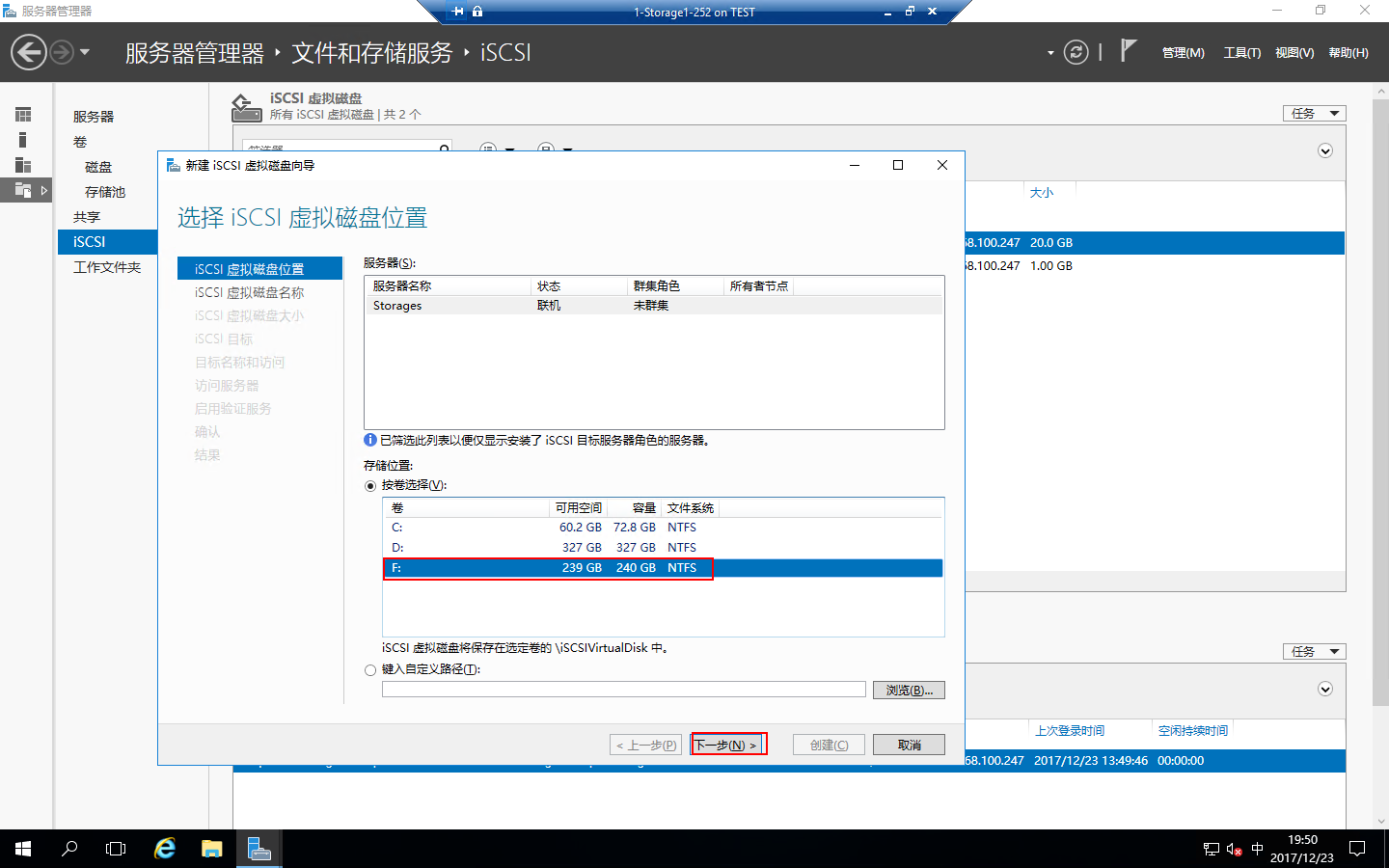This screenshot has height=868, width=1389.
Task: Click the 文件系统 column header
Action: [x=691, y=508]
